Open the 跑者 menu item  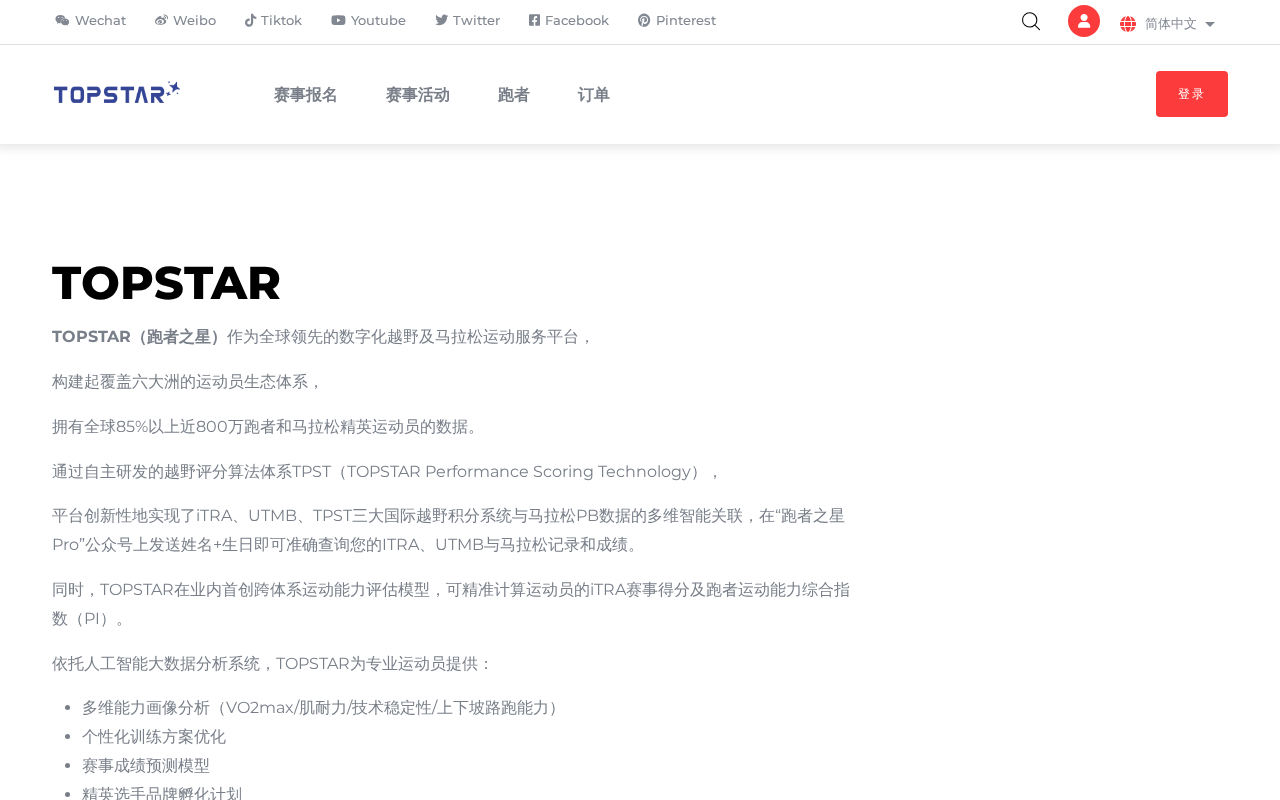[x=514, y=95]
